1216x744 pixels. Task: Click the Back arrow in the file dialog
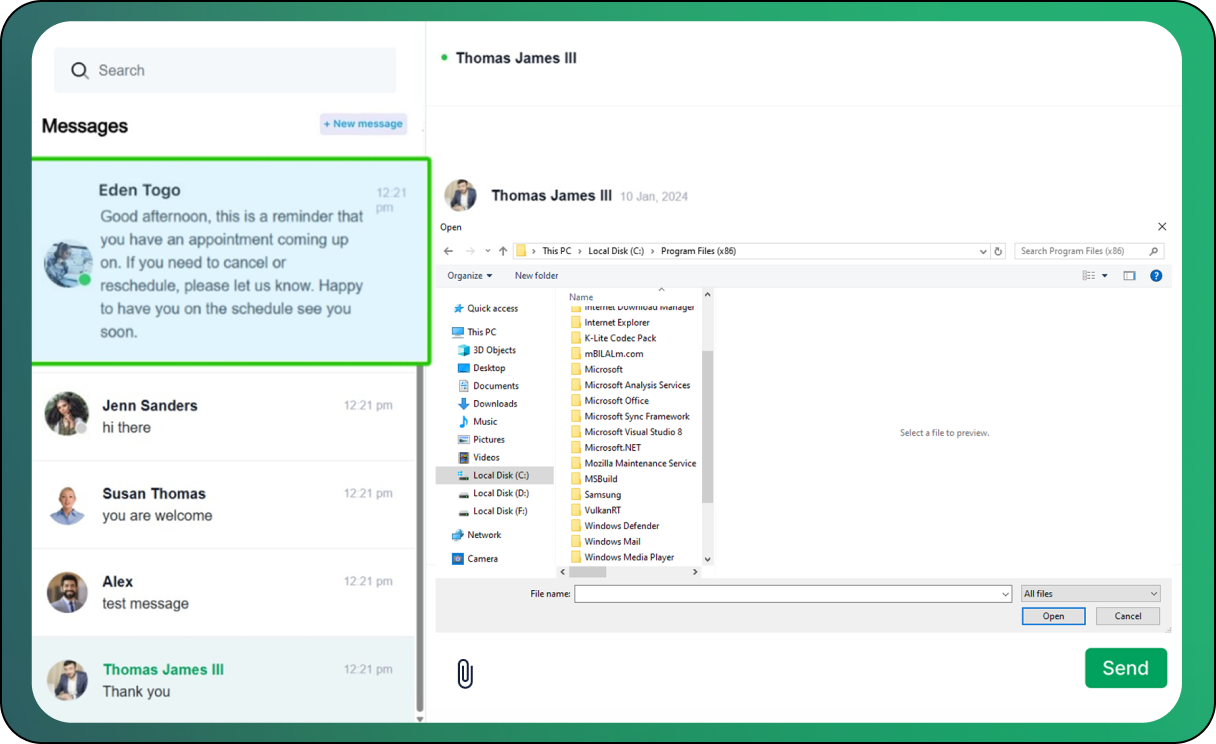[x=449, y=251]
